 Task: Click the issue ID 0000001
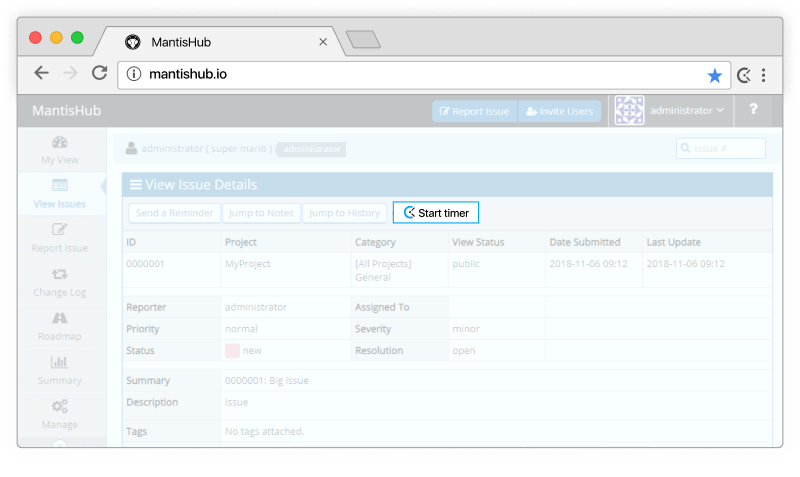(x=145, y=264)
